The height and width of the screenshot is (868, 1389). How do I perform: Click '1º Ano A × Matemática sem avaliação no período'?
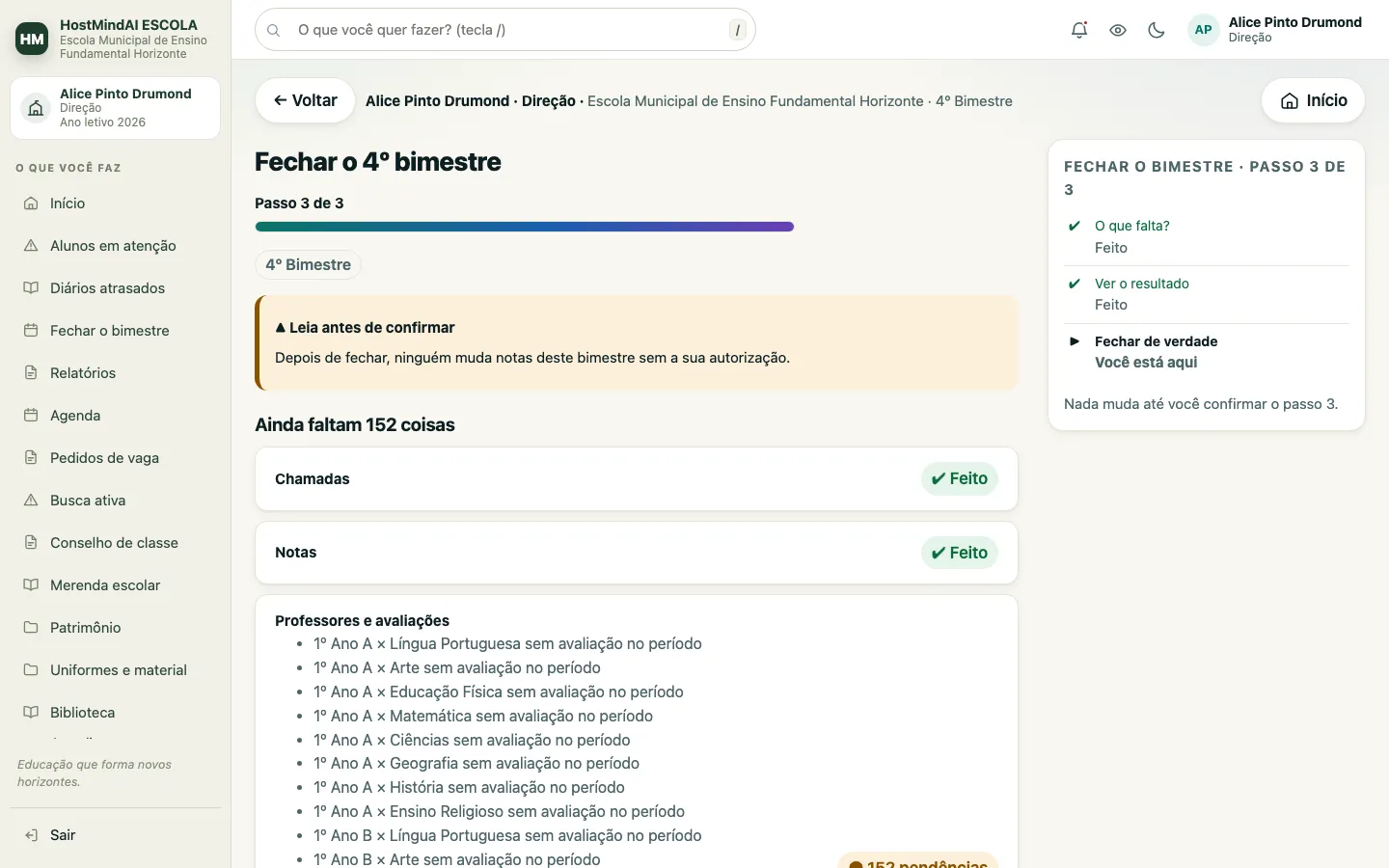(483, 717)
